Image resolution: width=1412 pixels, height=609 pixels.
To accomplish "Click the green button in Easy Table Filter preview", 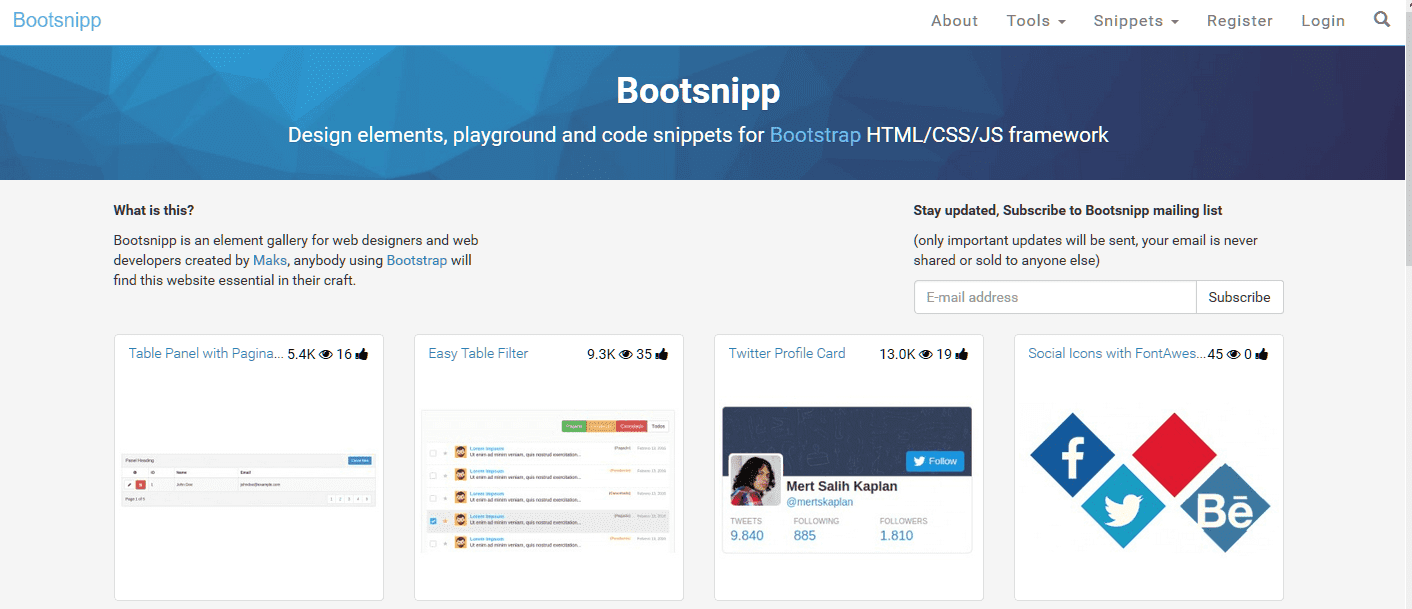I will click(574, 426).
